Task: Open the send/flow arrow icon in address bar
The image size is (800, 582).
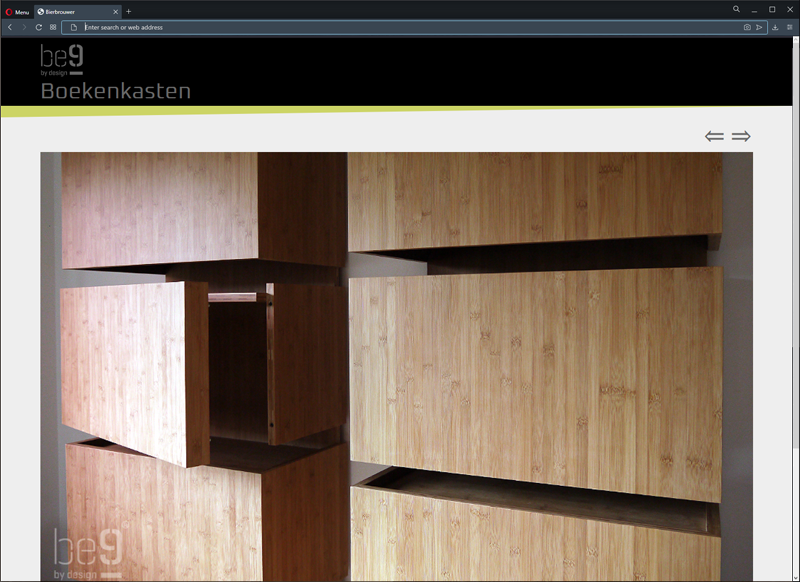Action: click(x=759, y=28)
